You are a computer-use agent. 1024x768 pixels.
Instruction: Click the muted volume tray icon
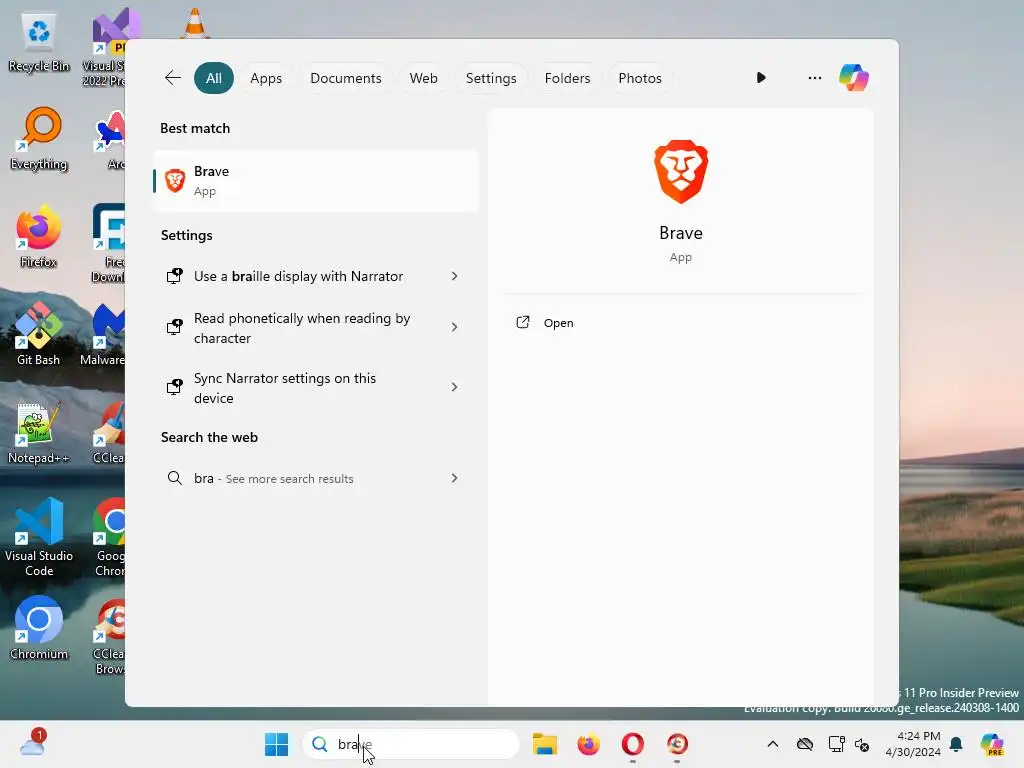(x=862, y=744)
